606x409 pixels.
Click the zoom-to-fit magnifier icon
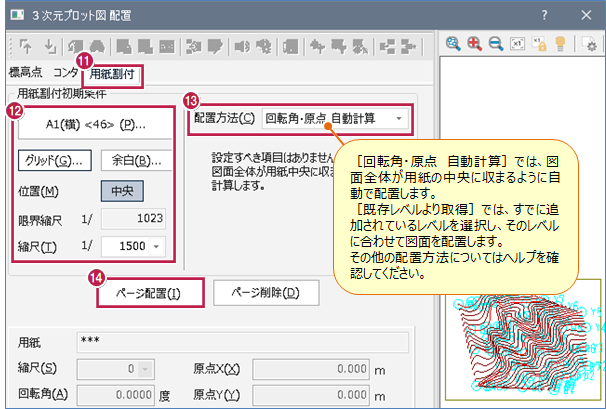(453, 45)
